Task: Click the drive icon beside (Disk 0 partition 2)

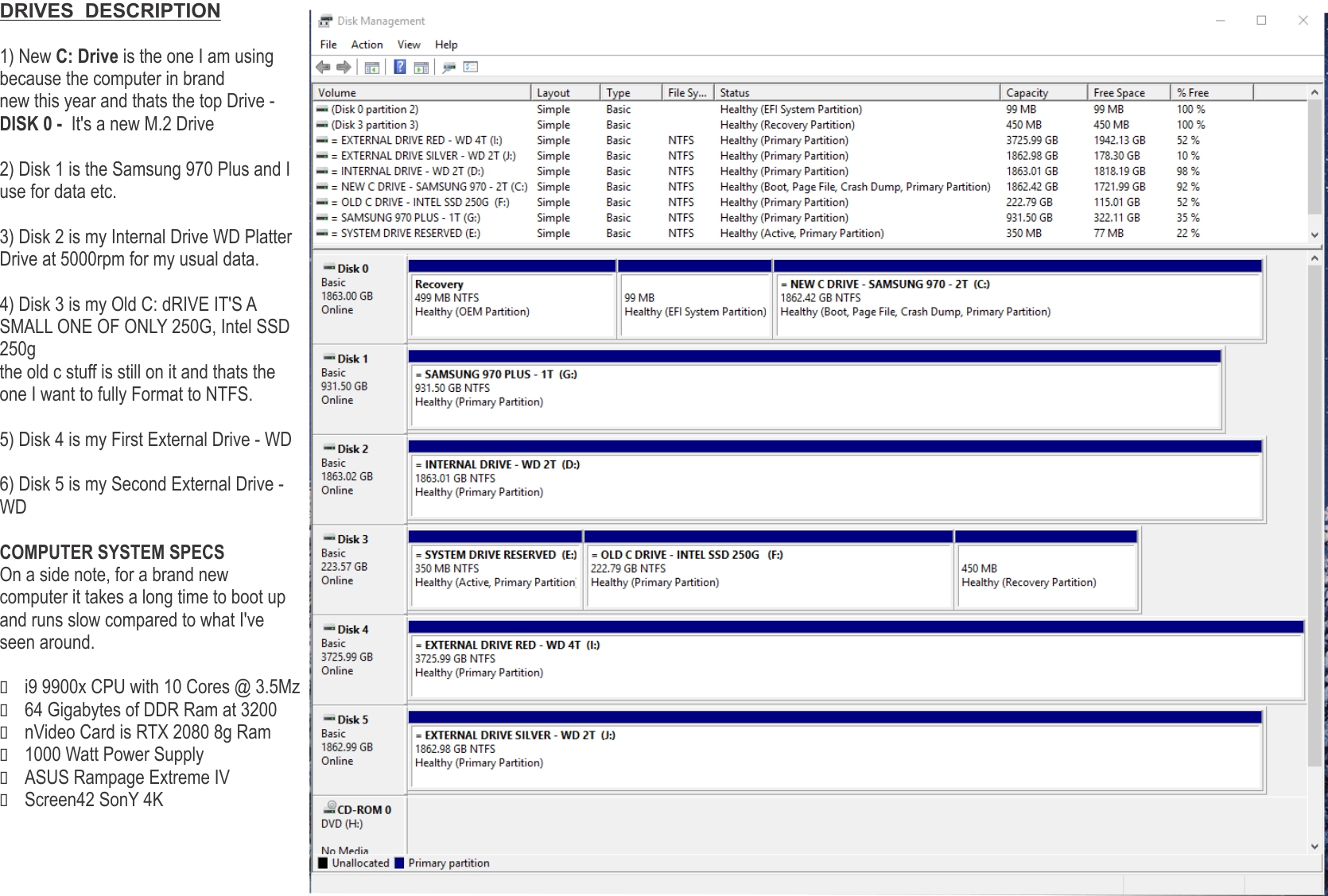Action: (x=322, y=110)
